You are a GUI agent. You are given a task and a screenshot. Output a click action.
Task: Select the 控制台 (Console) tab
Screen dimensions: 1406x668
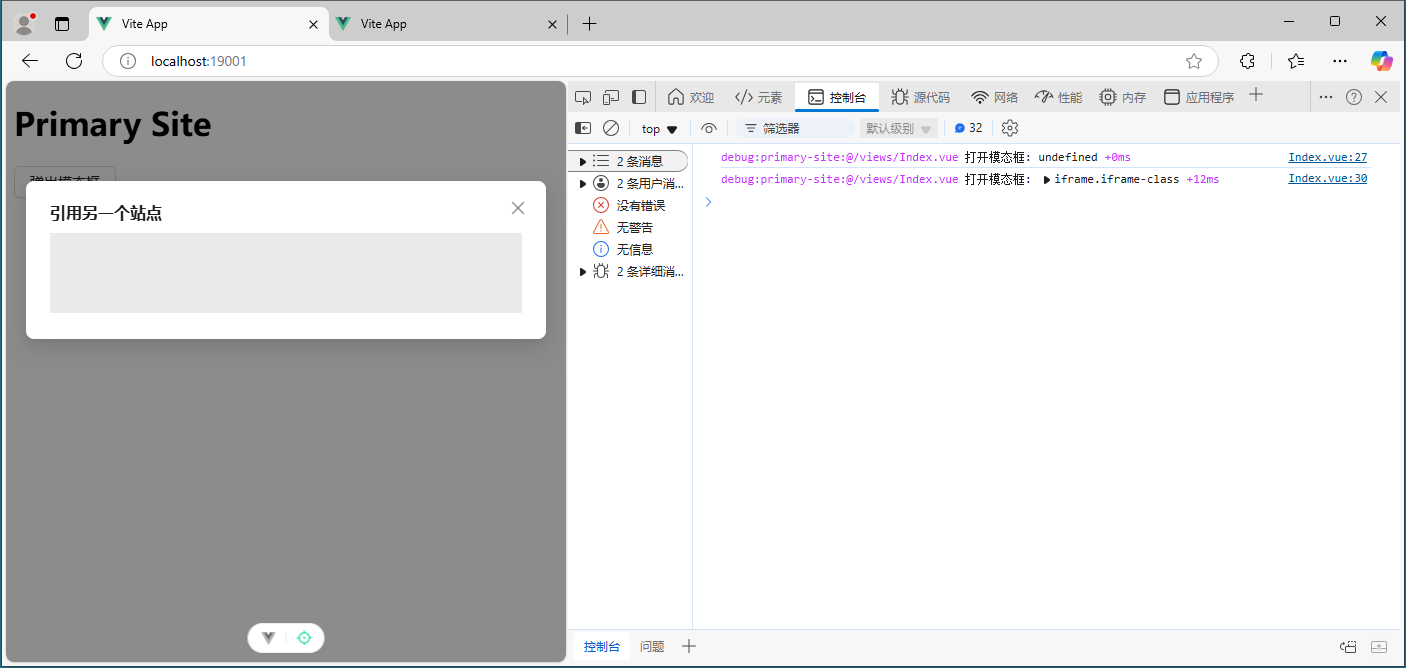coord(836,97)
